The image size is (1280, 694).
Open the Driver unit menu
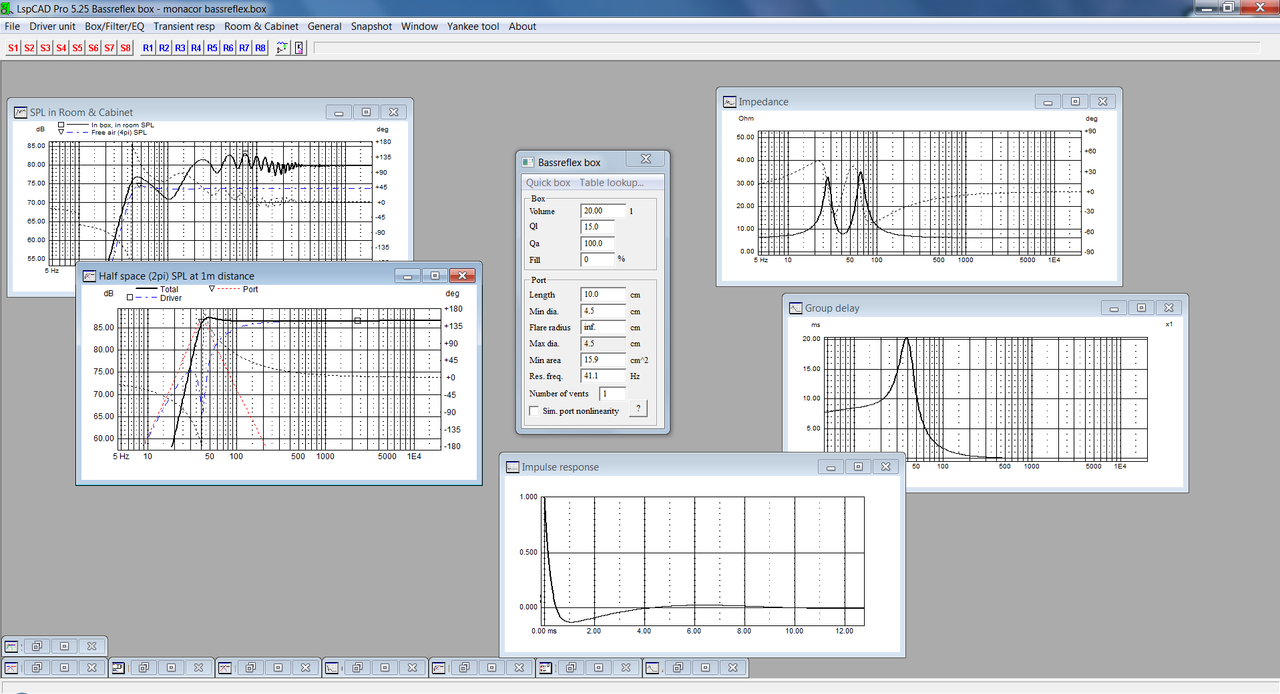point(52,26)
